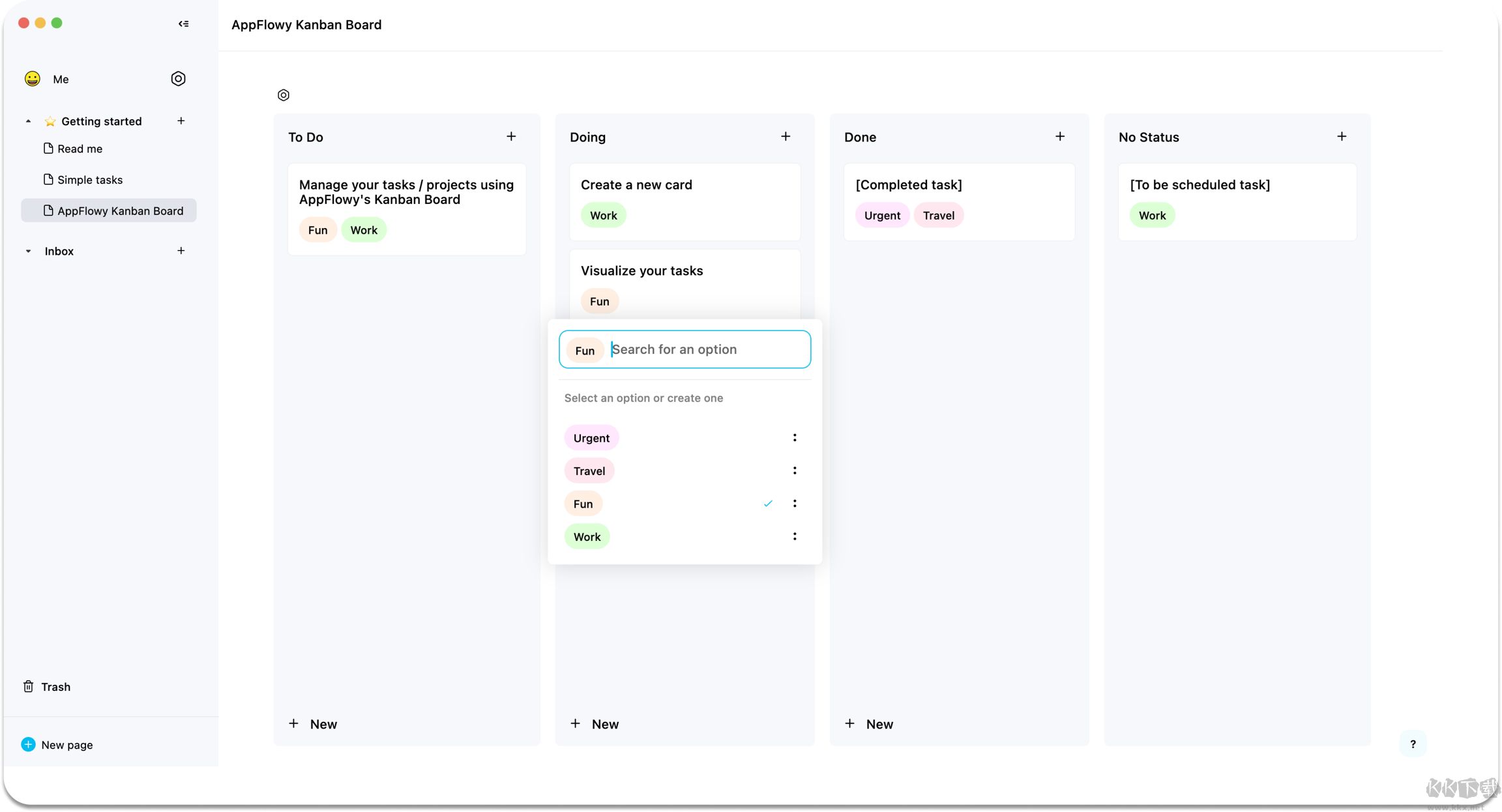
Task: Click Urgent tag on Completed task card
Action: pos(882,216)
